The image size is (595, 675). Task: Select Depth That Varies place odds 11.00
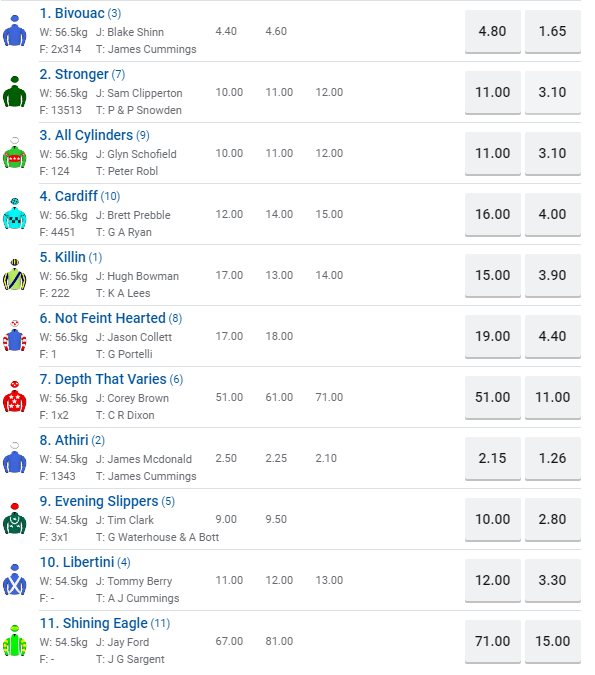tap(553, 397)
